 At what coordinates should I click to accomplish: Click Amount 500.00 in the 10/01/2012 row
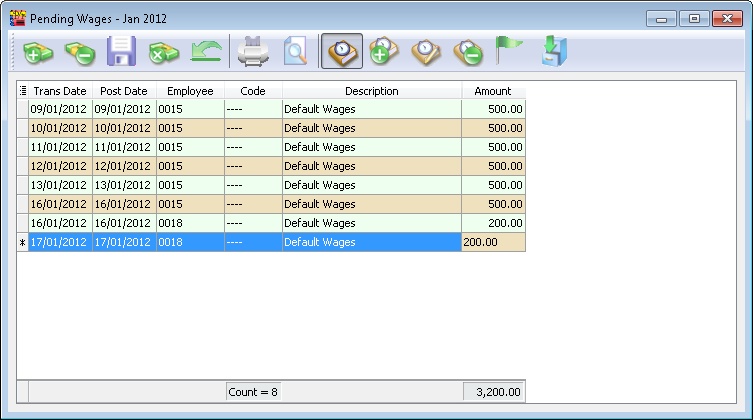(x=493, y=128)
